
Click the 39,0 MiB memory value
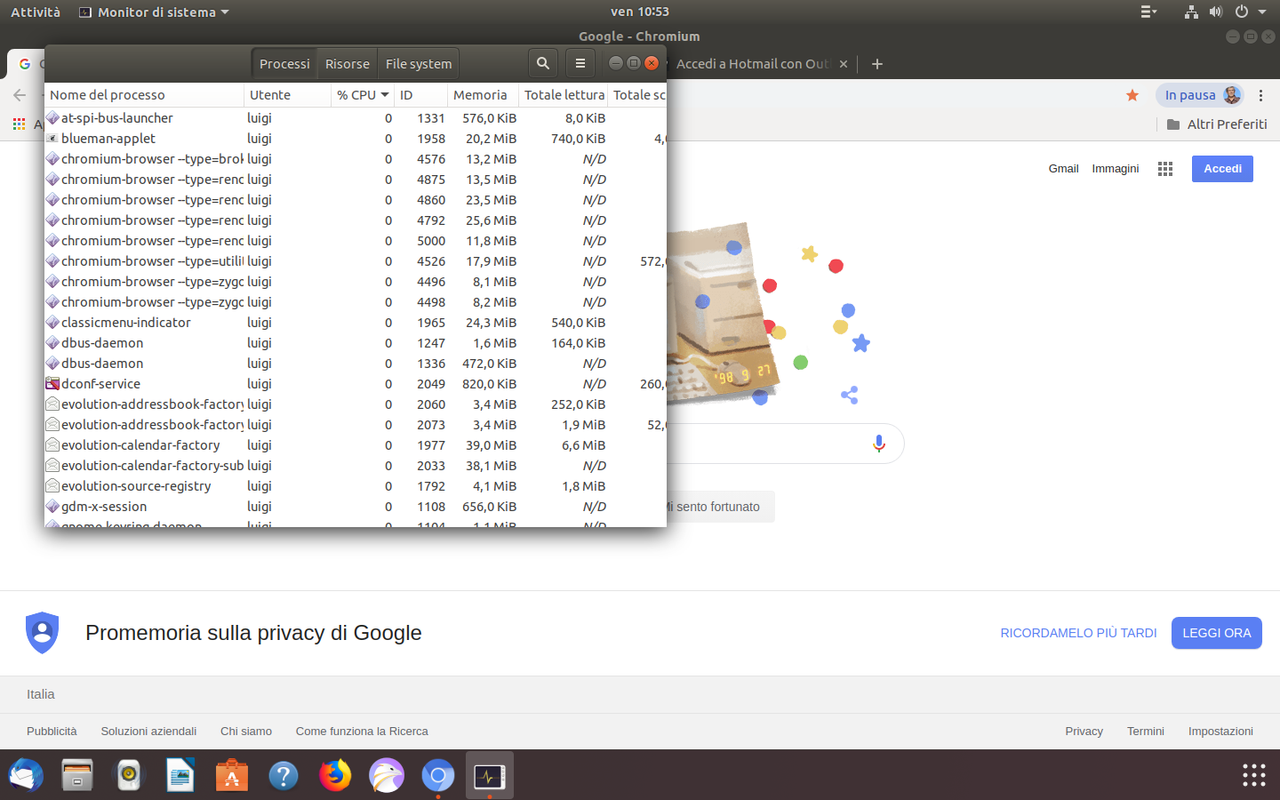tap(490, 445)
